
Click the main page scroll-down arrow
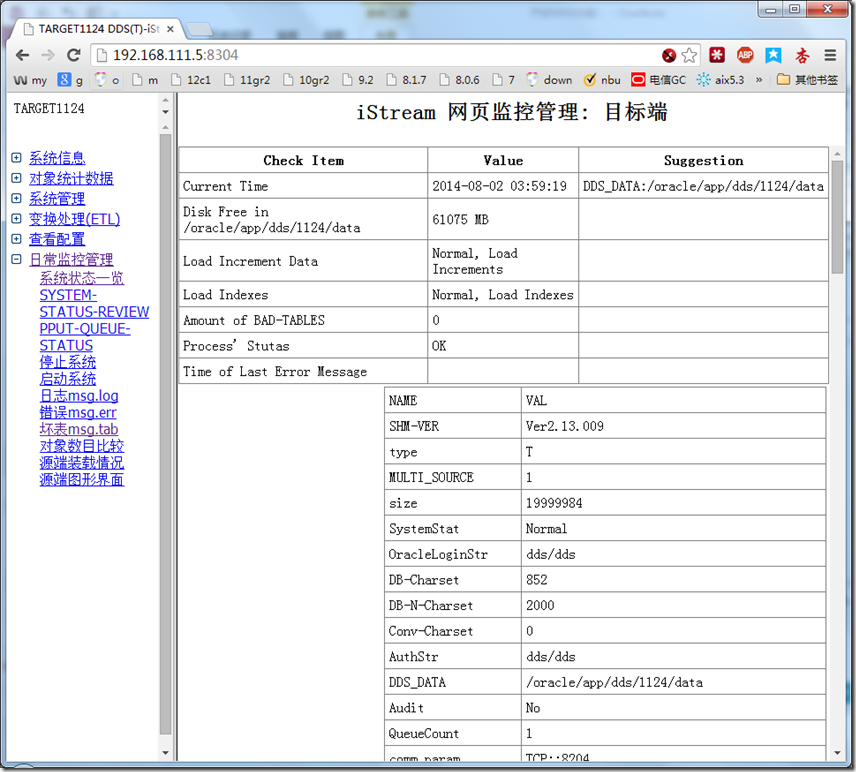[837, 753]
